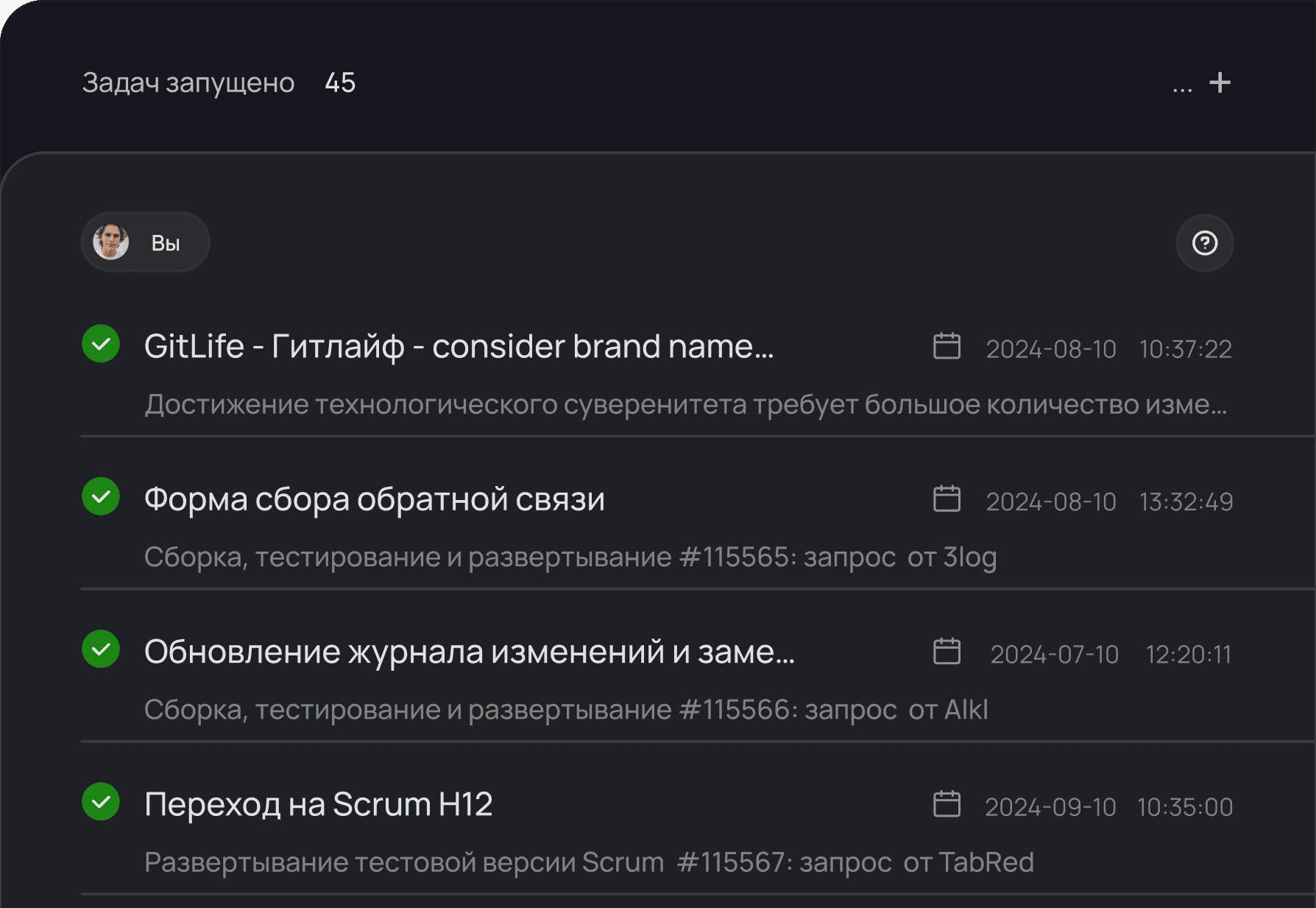Click the plus icon to add task
Viewport: 1316px width, 908px height.
click(x=1220, y=82)
